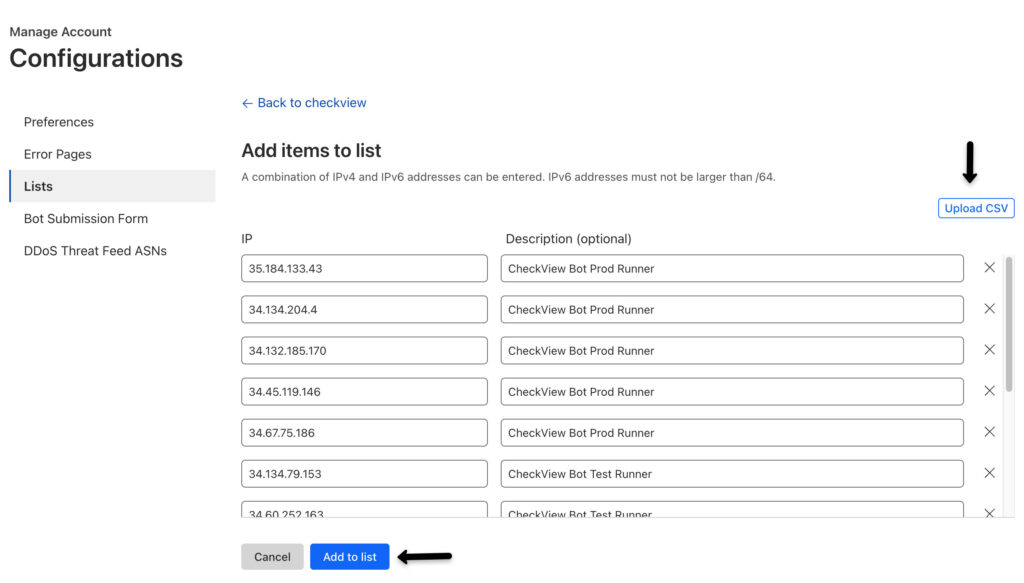Image resolution: width=1024 pixels, height=583 pixels.
Task: Click the Upload CSV button
Action: tap(976, 208)
